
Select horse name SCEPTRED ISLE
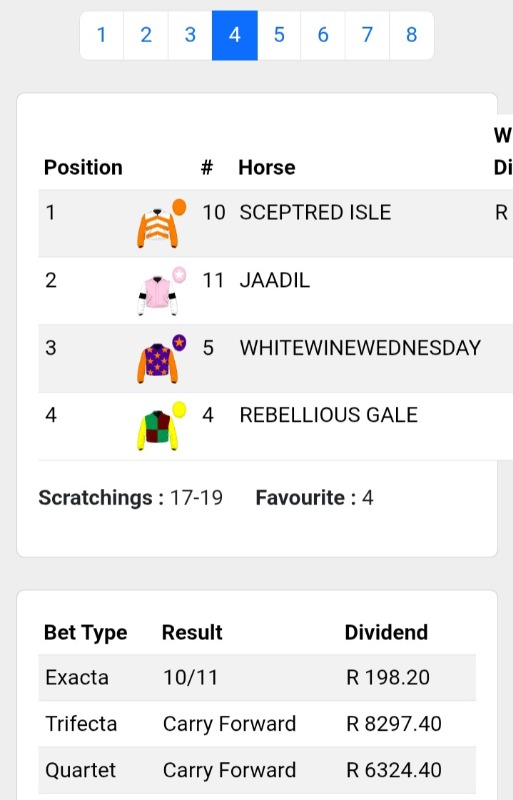315,212
